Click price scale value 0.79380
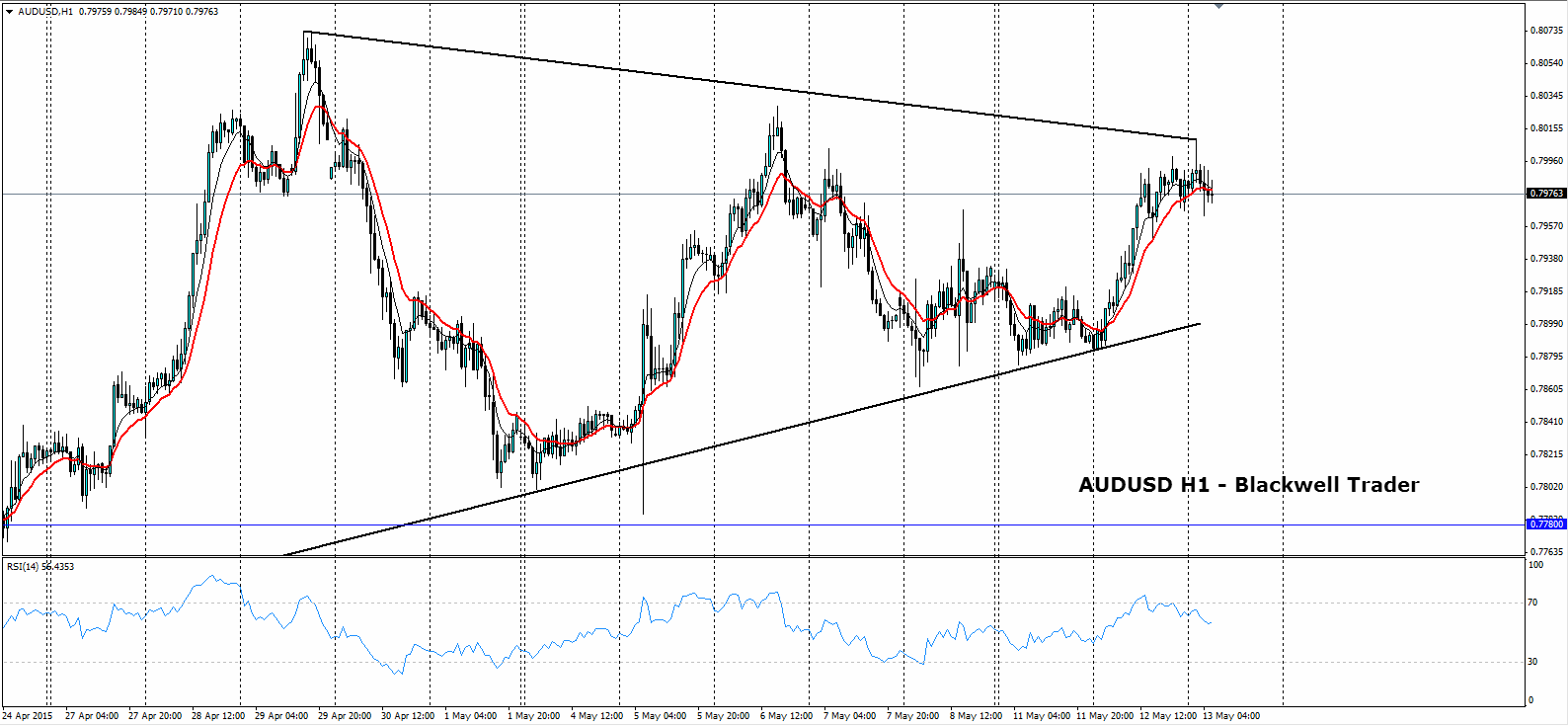The height and width of the screenshot is (726, 1568). [x=1546, y=259]
